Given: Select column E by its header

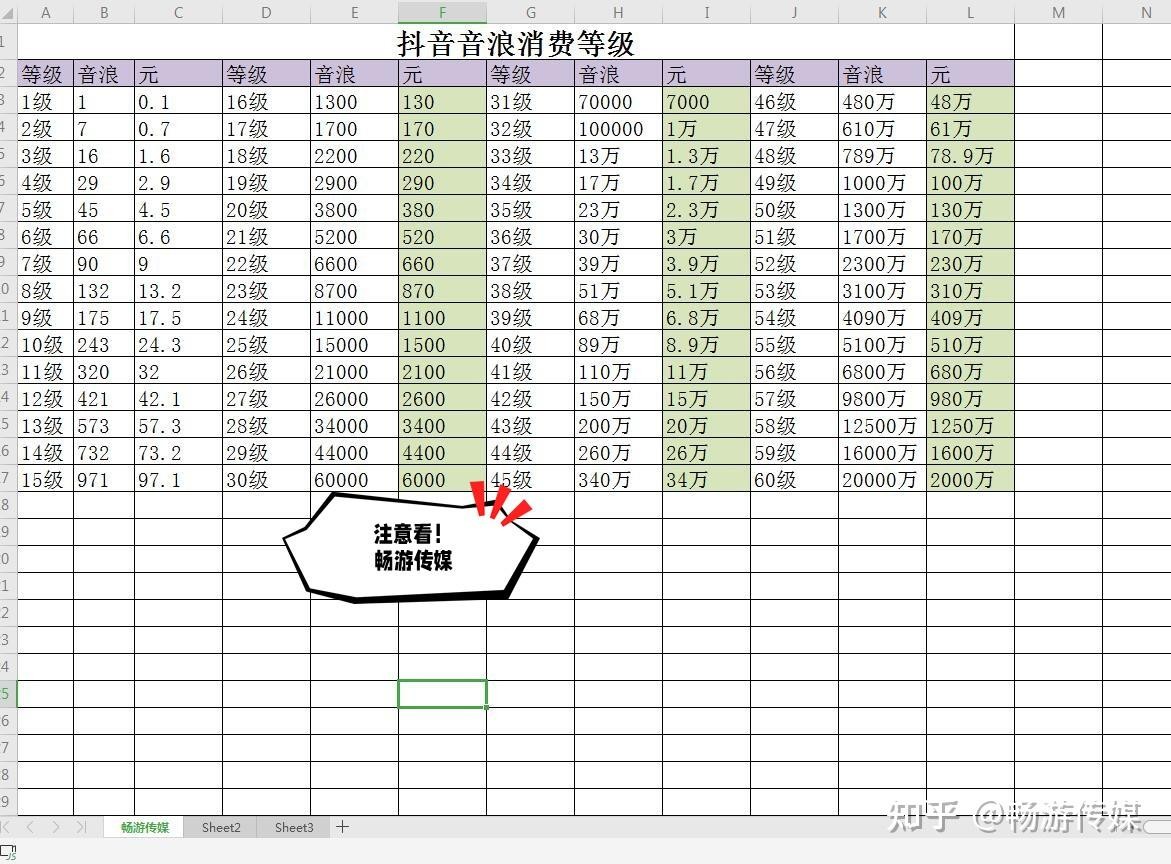Looking at the screenshot, I should (x=355, y=12).
